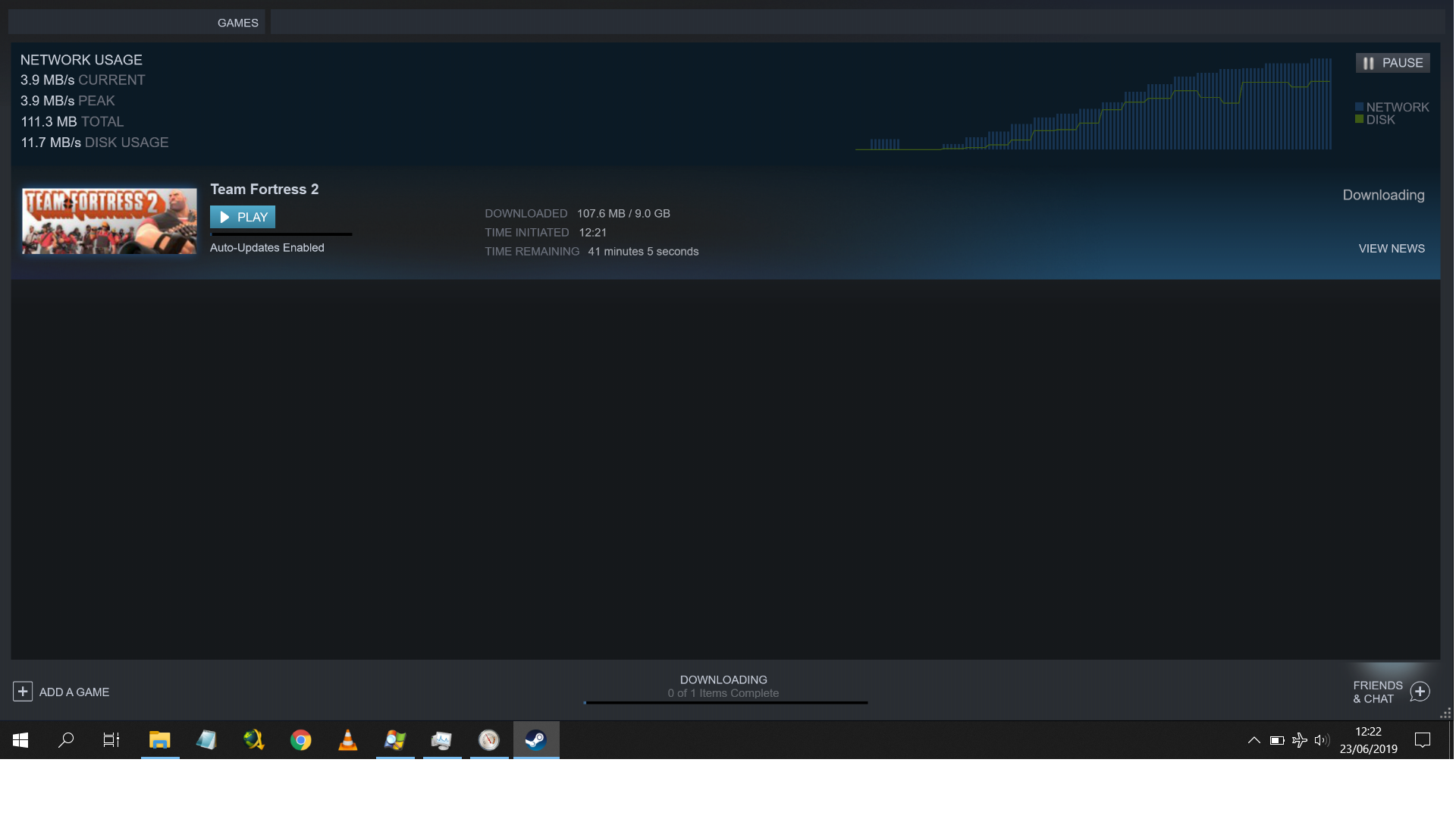Click the '111.3 MB TOTAL' entry
Viewport: 1456px width, 819px height.
pos(72,122)
